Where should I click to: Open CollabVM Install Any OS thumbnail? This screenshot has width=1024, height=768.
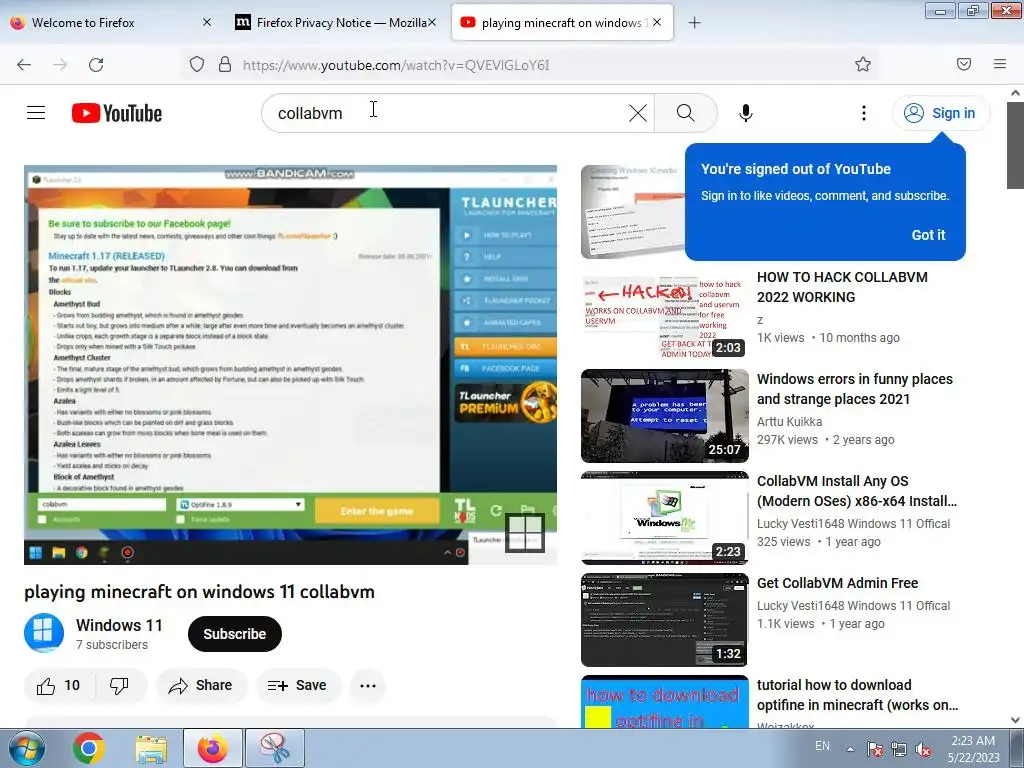665,518
